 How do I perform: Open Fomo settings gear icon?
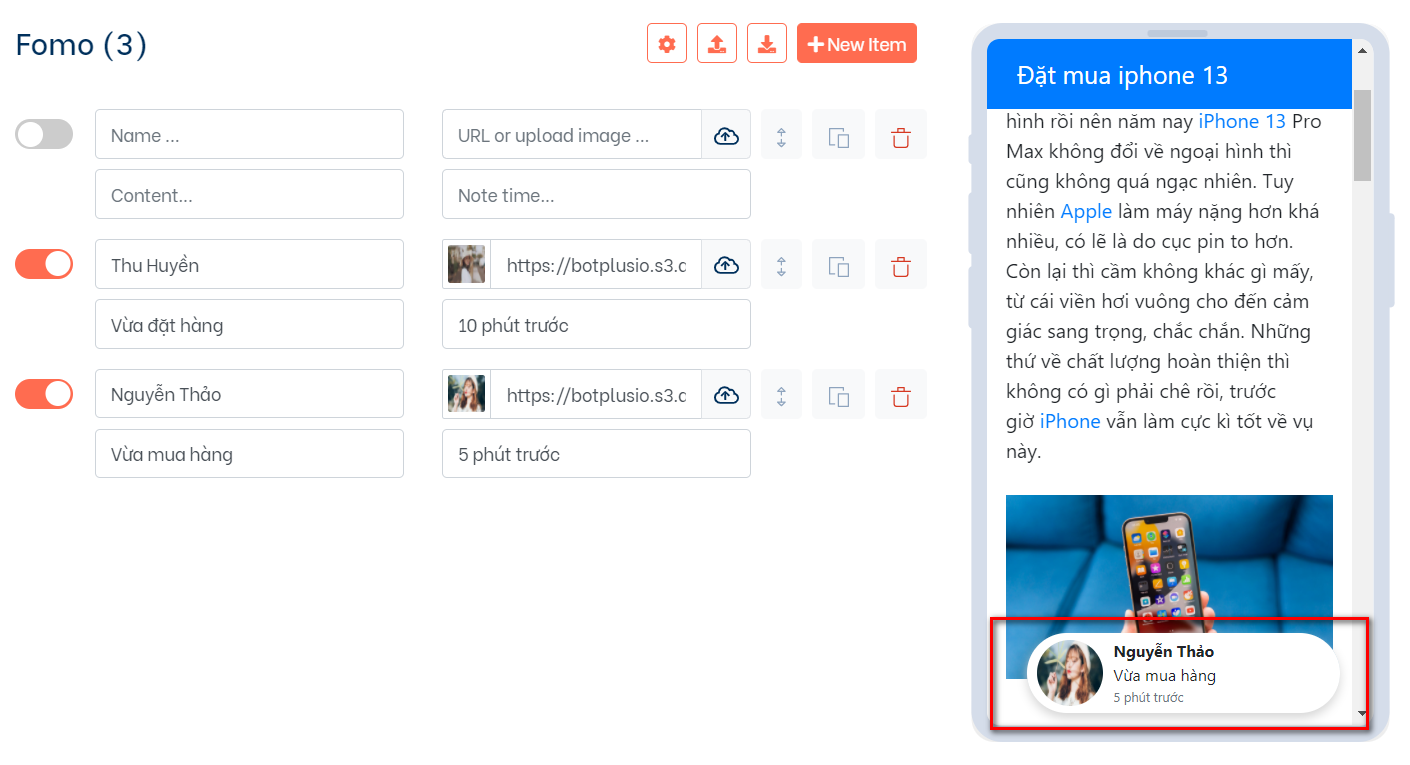point(667,44)
